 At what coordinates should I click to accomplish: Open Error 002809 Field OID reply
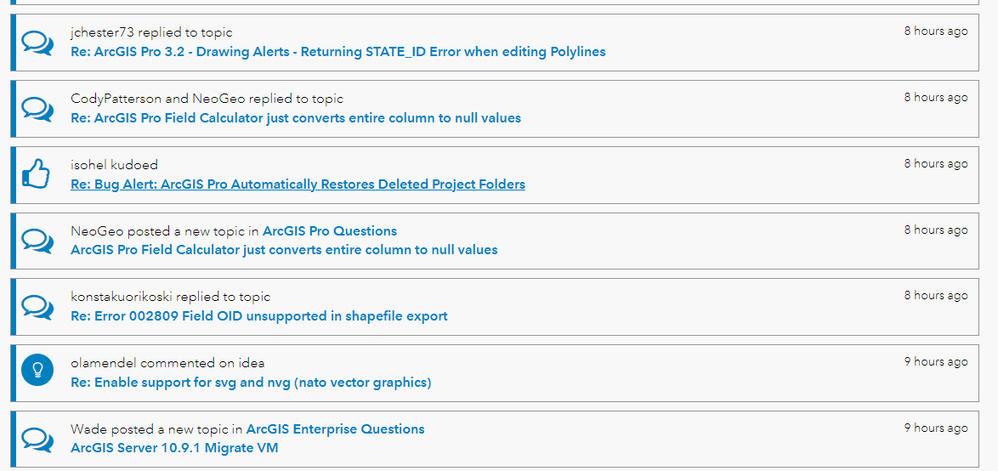(x=259, y=316)
